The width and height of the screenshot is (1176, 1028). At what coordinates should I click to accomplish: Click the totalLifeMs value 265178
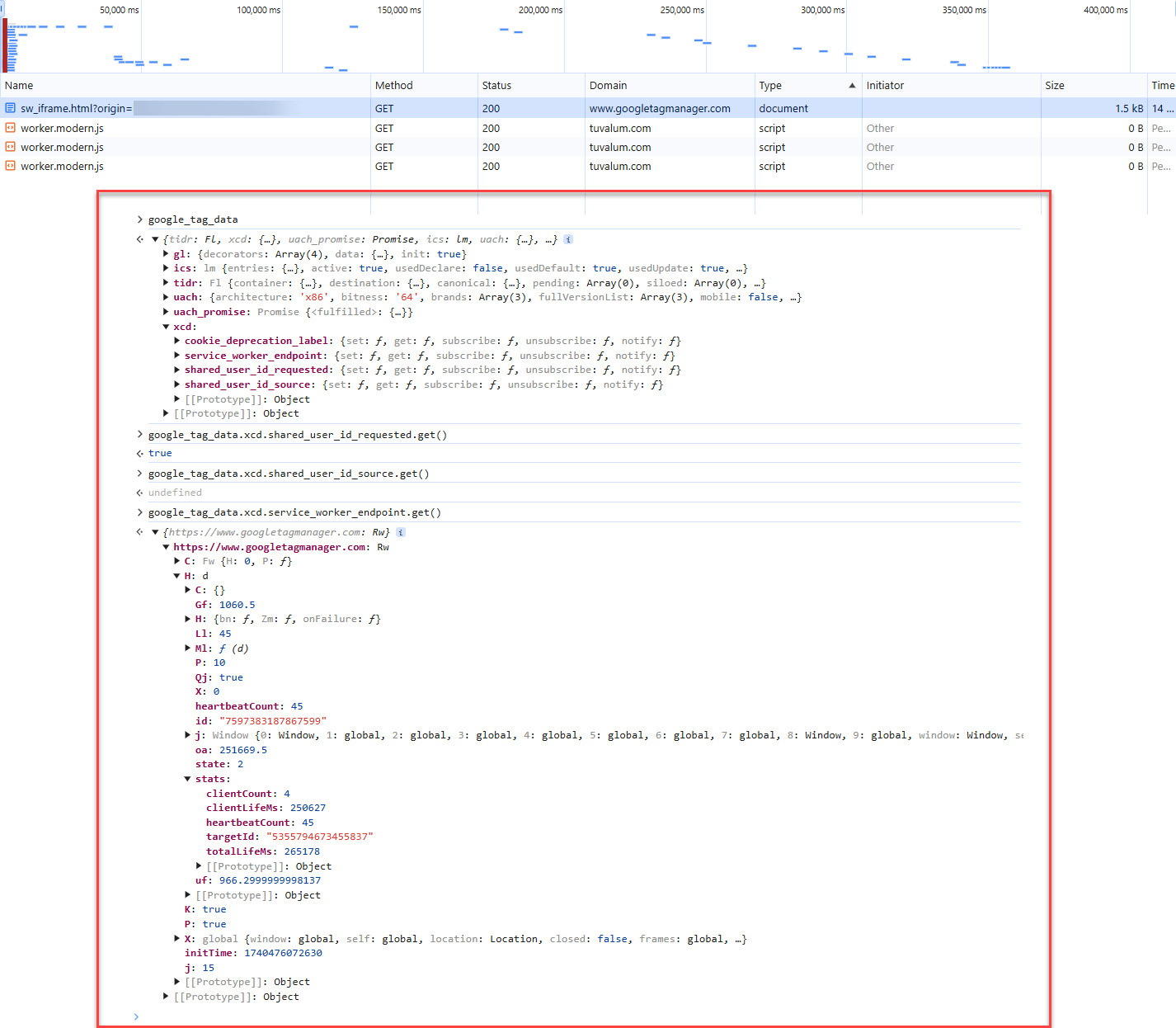[x=302, y=851]
